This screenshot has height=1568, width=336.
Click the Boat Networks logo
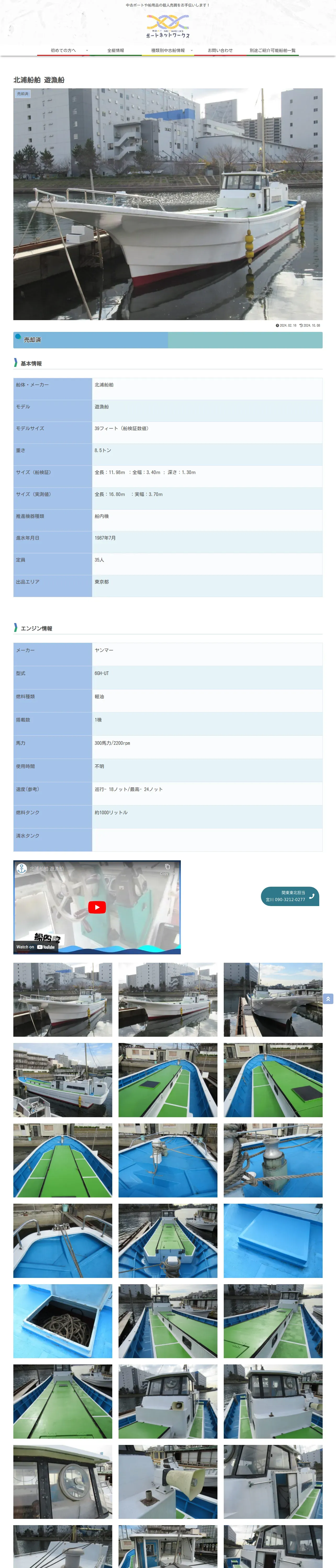(x=168, y=26)
